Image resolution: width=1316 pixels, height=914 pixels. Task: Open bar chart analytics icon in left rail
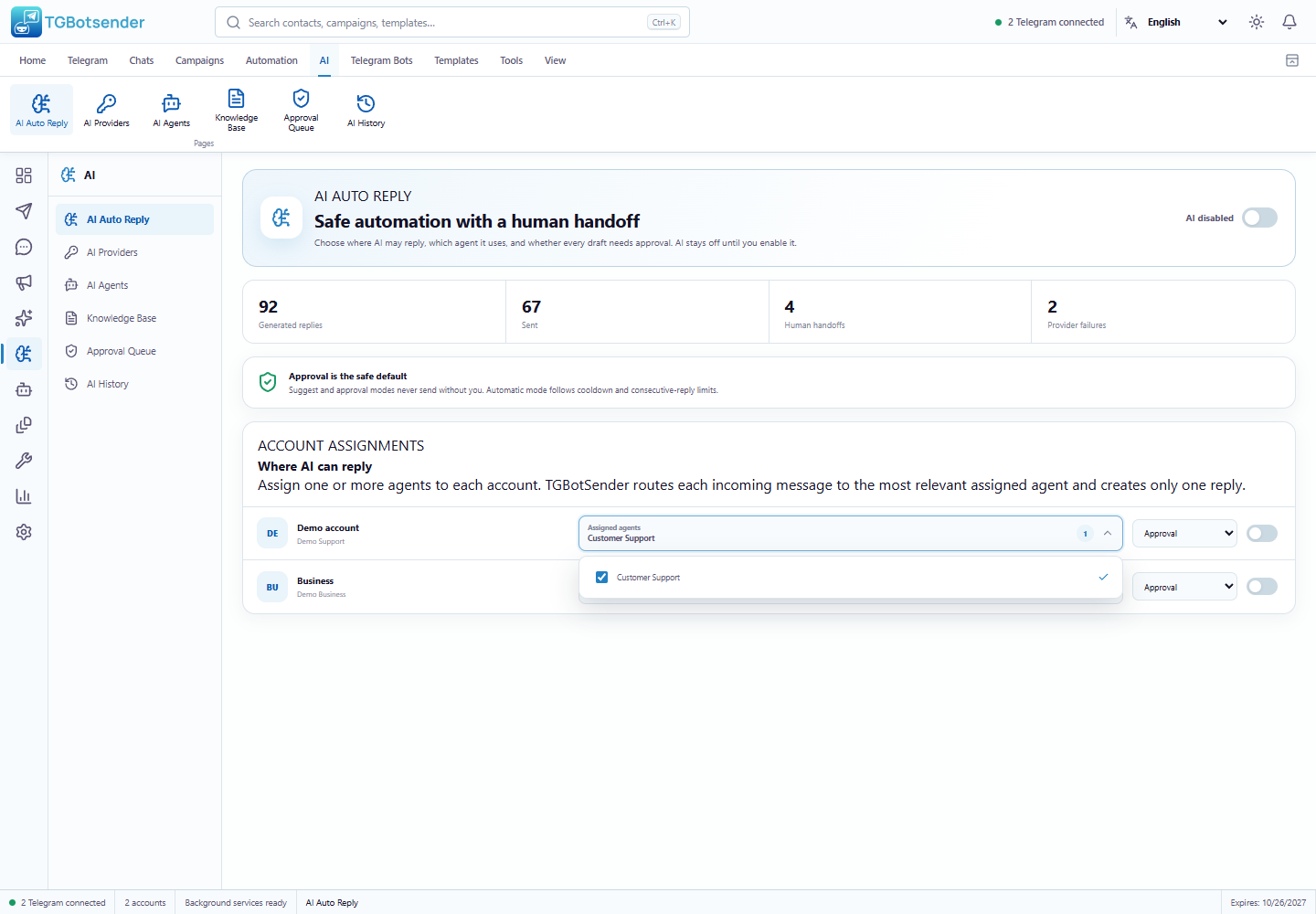24,496
